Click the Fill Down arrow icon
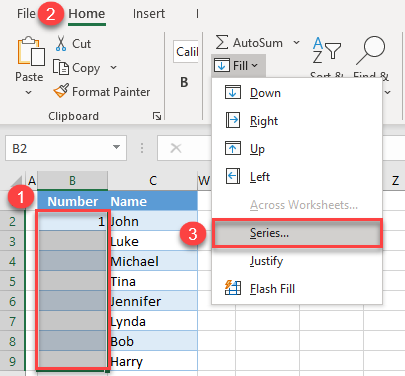405x376 pixels. tap(233, 92)
